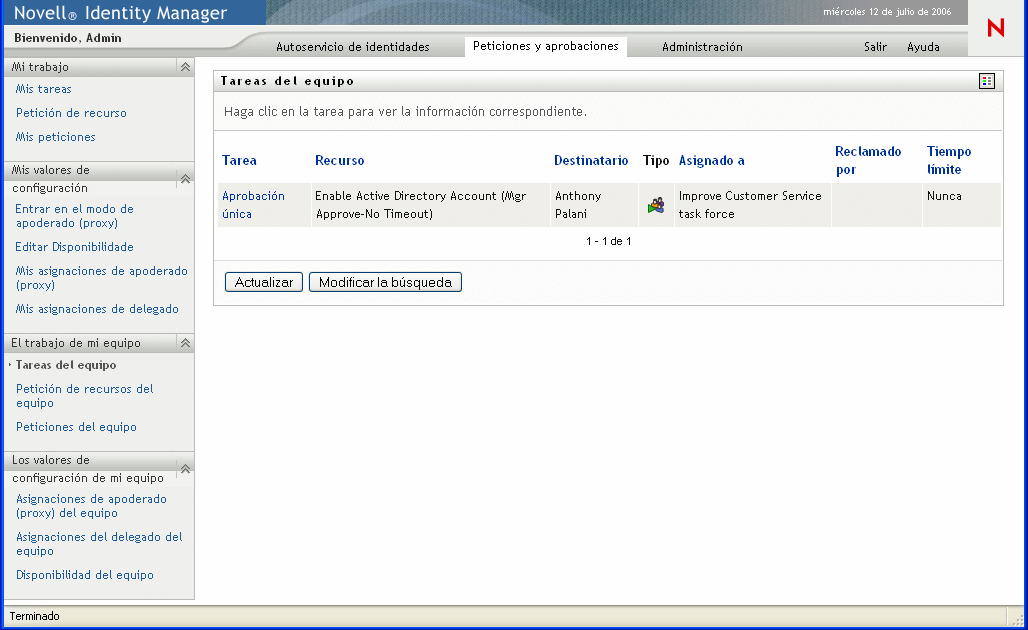
Task: Open Editar Disponibilidade link
Action: tap(74, 246)
